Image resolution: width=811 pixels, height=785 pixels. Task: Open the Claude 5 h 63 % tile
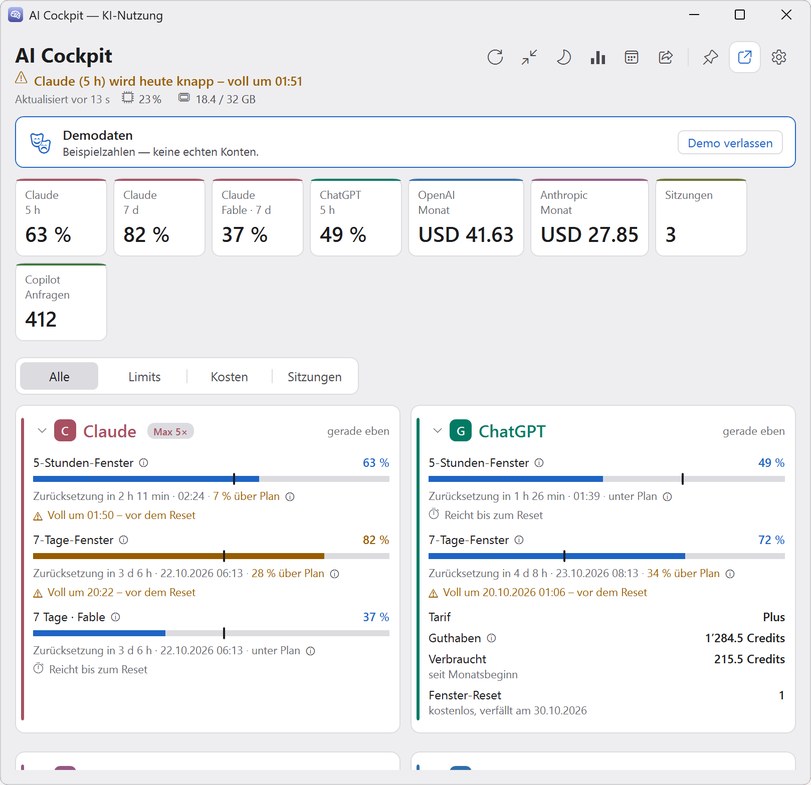tap(61, 217)
